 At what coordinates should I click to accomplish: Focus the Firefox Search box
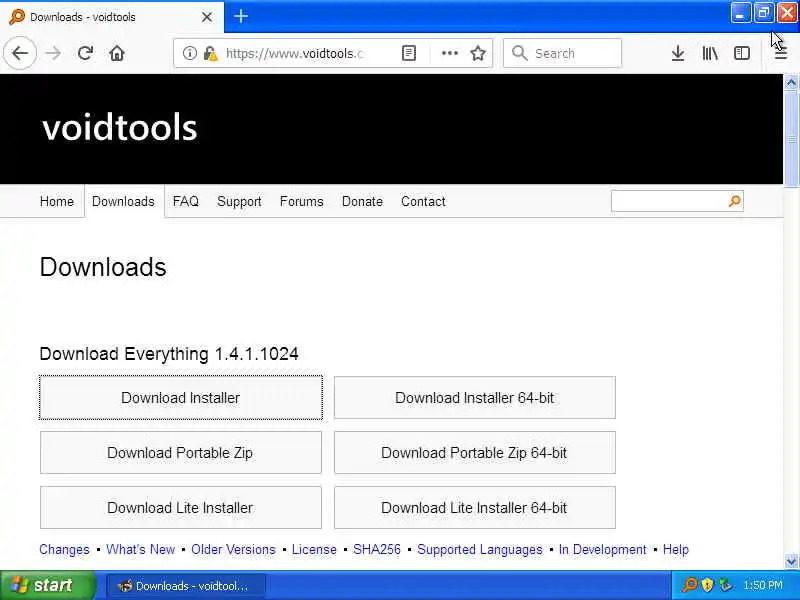[x=562, y=53]
